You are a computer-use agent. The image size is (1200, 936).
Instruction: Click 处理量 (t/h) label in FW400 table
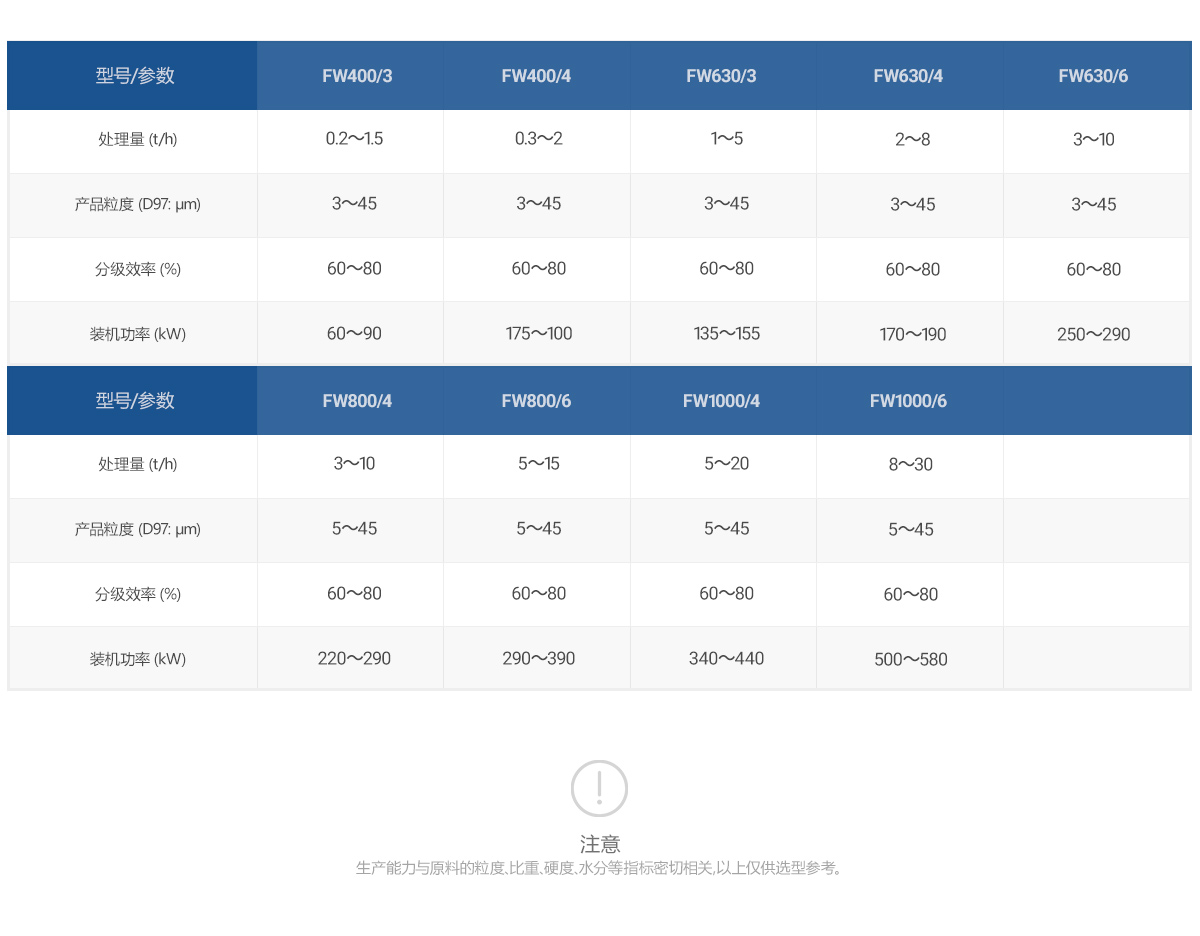(138, 139)
